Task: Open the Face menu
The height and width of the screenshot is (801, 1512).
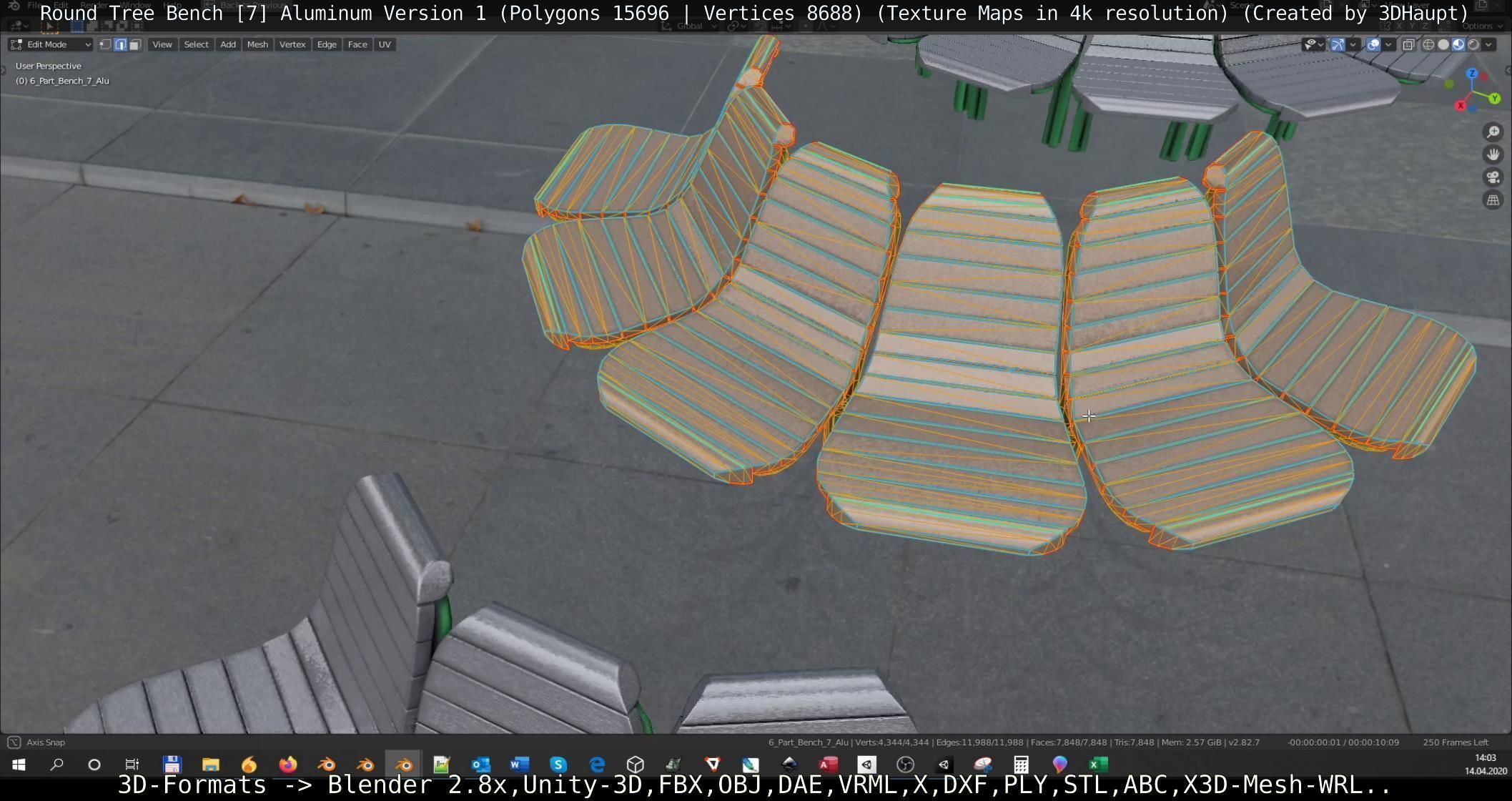Action: pos(357,44)
